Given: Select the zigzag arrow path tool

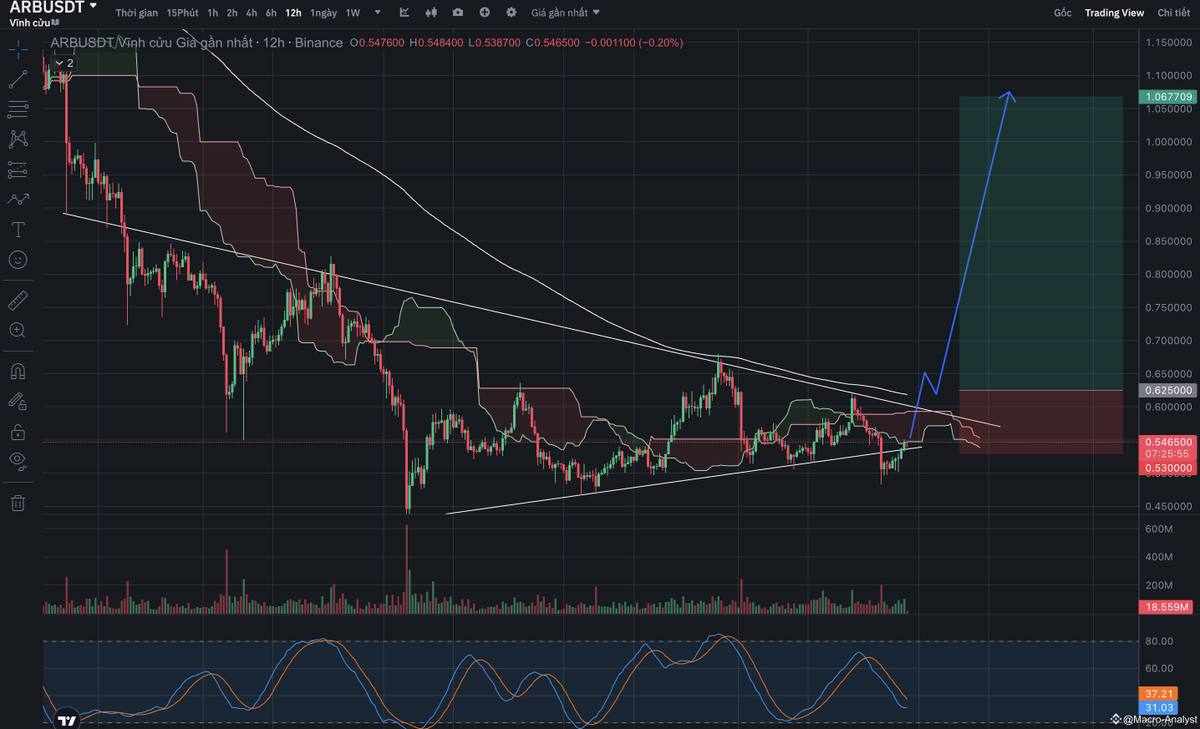Looking at the screenshot, I should click(x=17, y=199).
